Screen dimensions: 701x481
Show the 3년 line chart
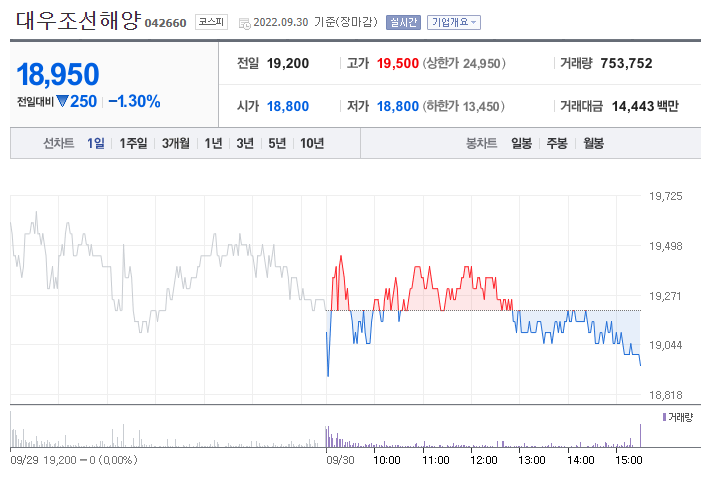245,143
